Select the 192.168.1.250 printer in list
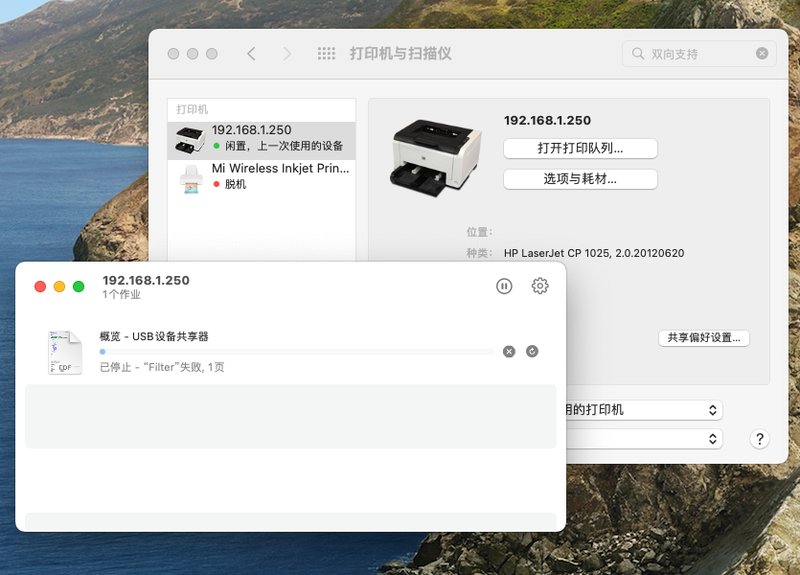 261,138
